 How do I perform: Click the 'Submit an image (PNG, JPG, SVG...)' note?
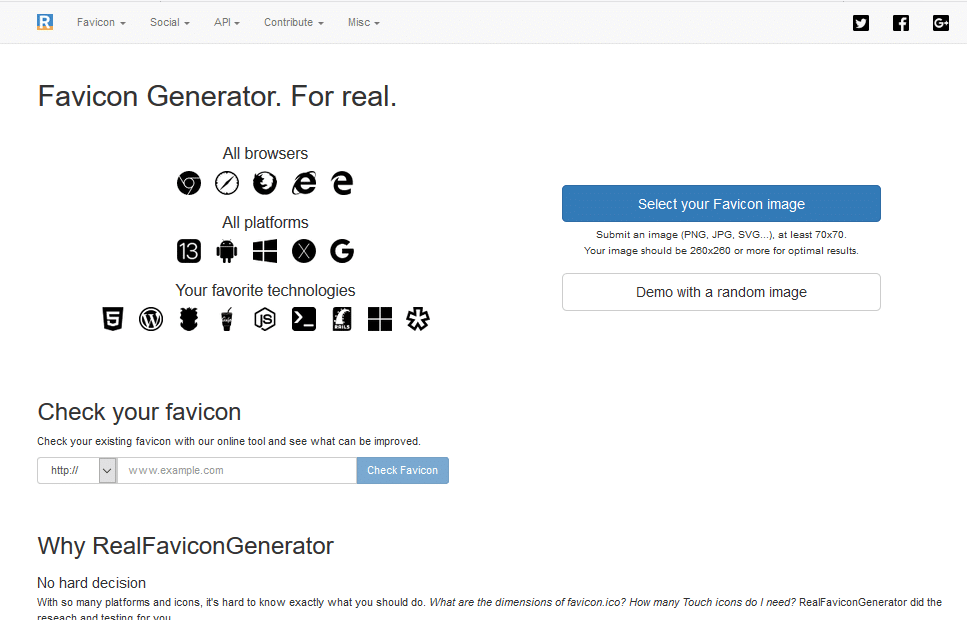[721, 235]
